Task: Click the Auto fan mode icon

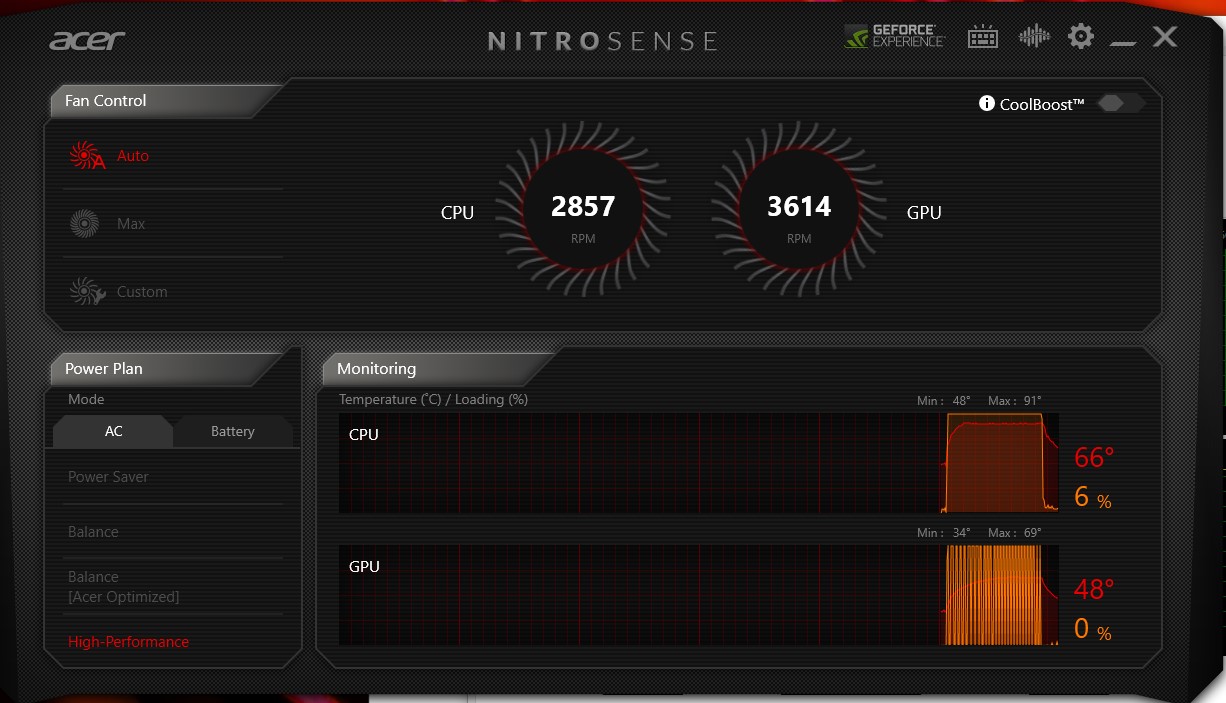Action: coord(87,156)
